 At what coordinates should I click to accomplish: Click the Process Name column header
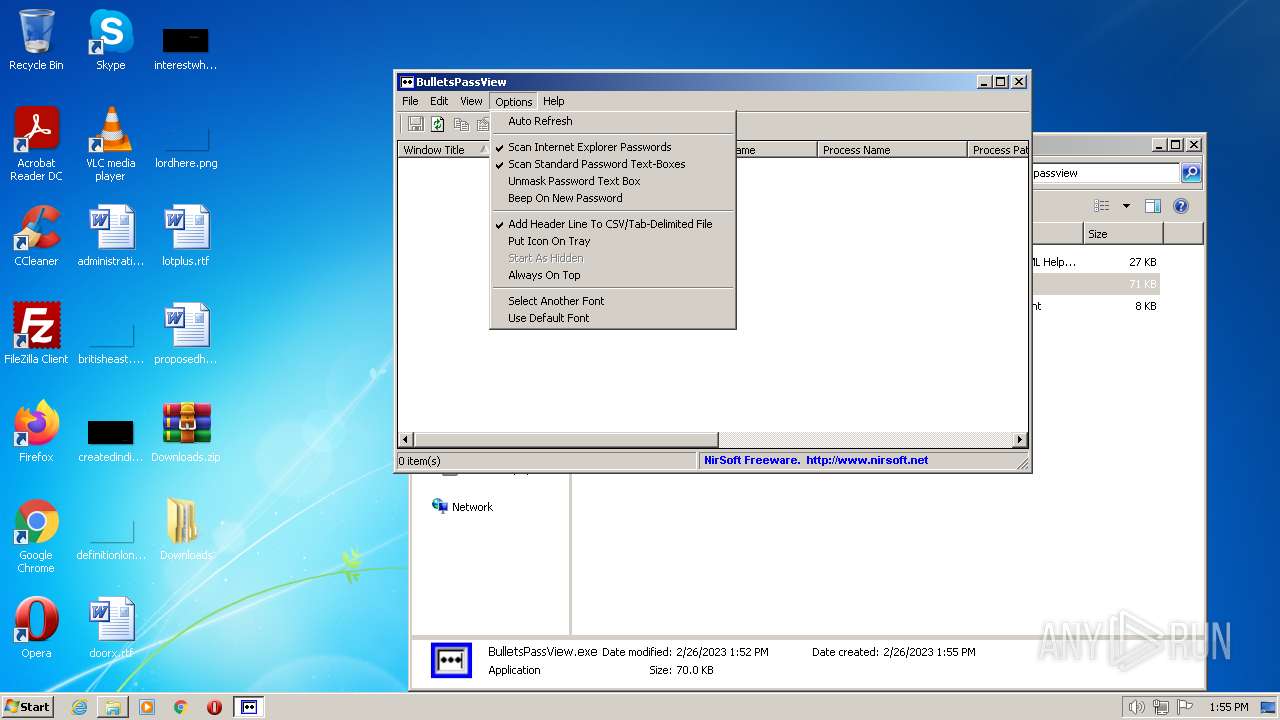[x=892, y=150]
